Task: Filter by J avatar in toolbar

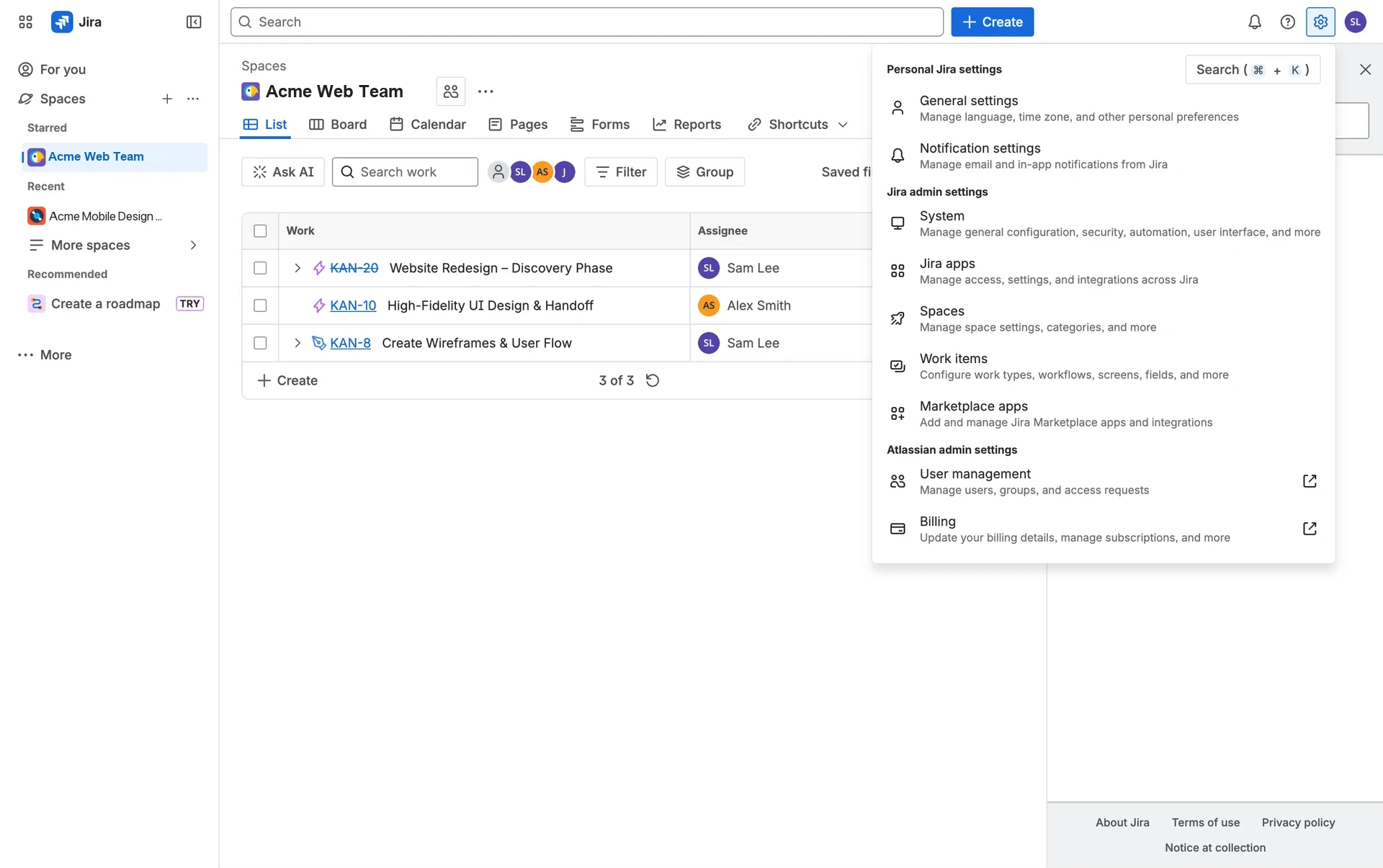Action: [564, 172]
